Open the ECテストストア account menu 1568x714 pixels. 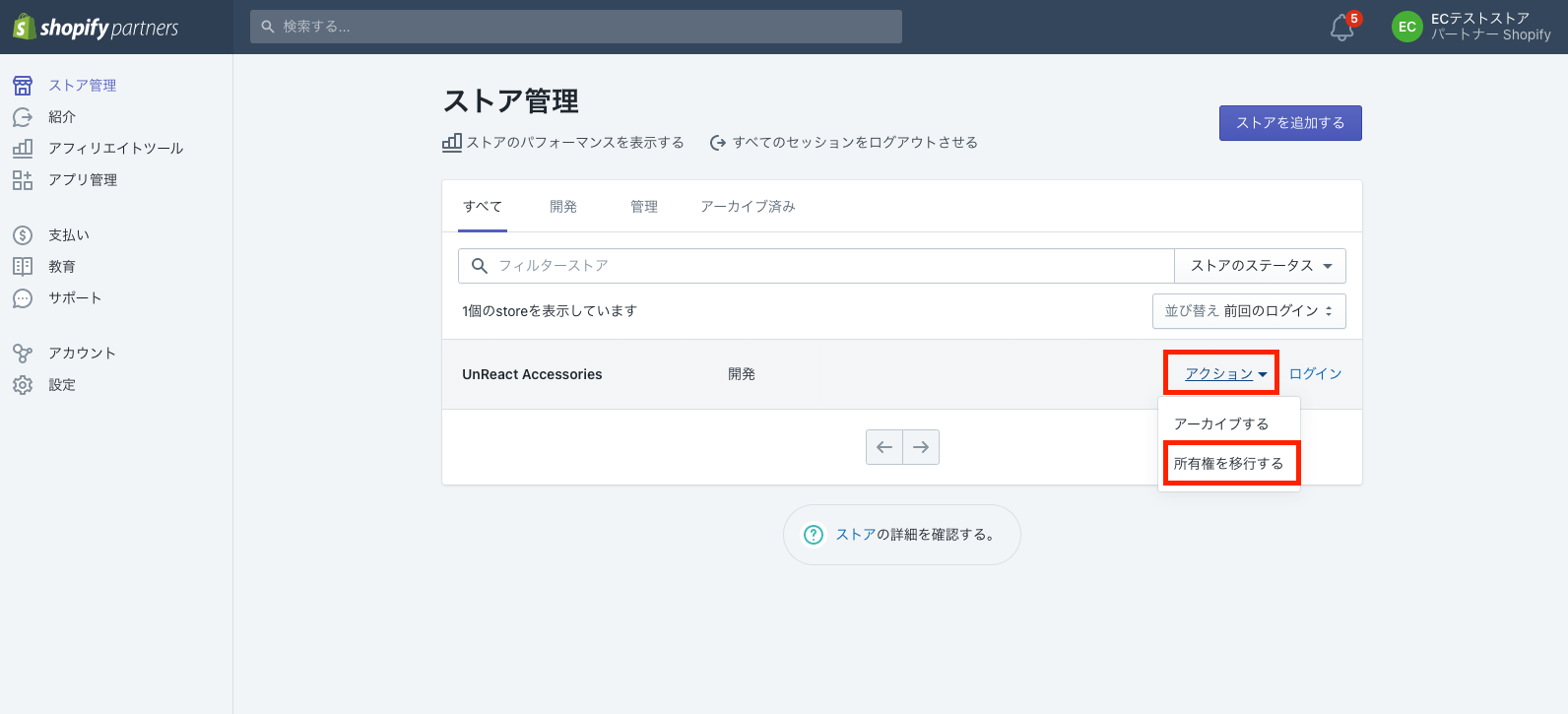pos(1471,27)
